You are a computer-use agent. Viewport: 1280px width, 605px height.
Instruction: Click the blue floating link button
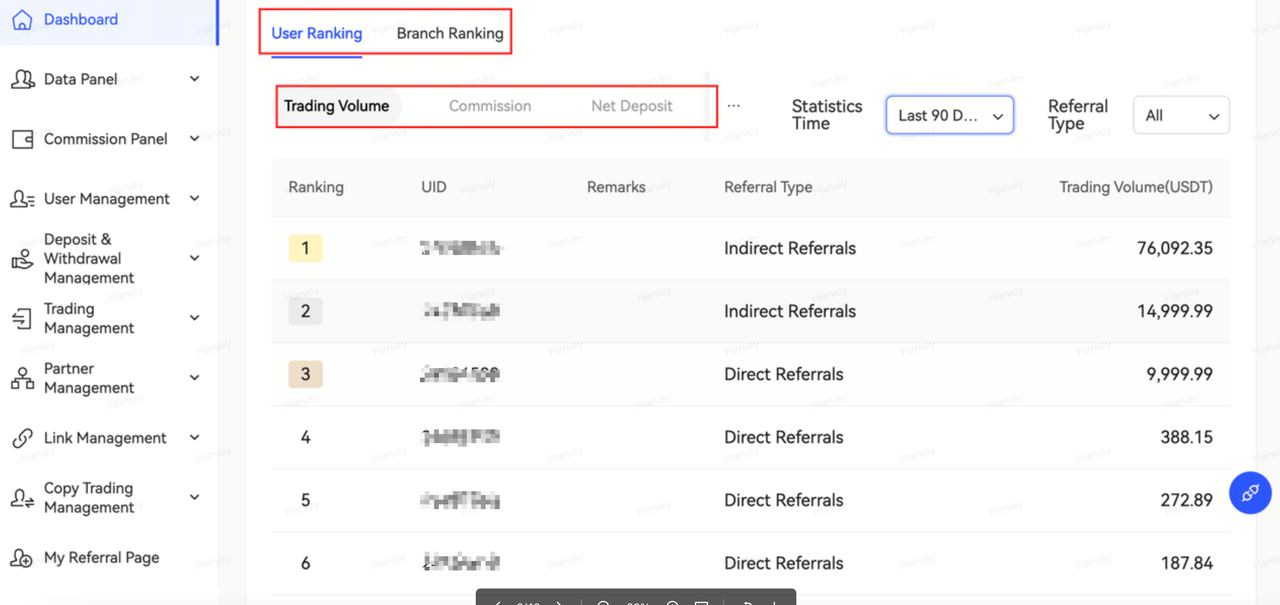1249,493
